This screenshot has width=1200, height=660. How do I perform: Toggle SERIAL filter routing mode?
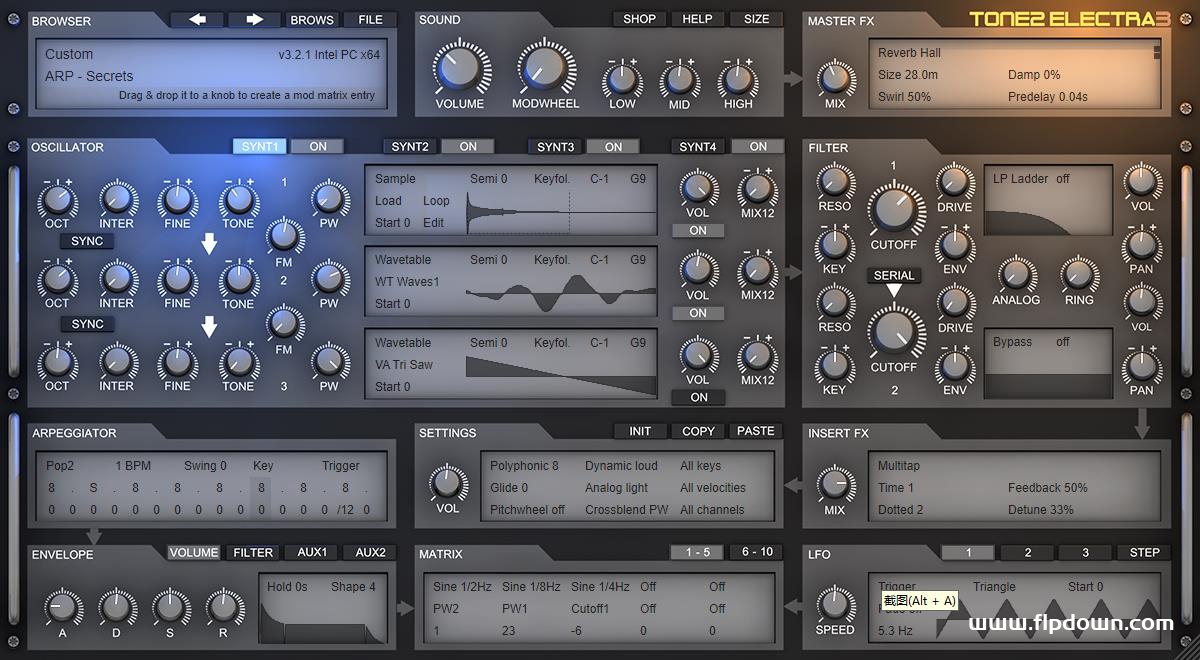[x=893, y=275]
